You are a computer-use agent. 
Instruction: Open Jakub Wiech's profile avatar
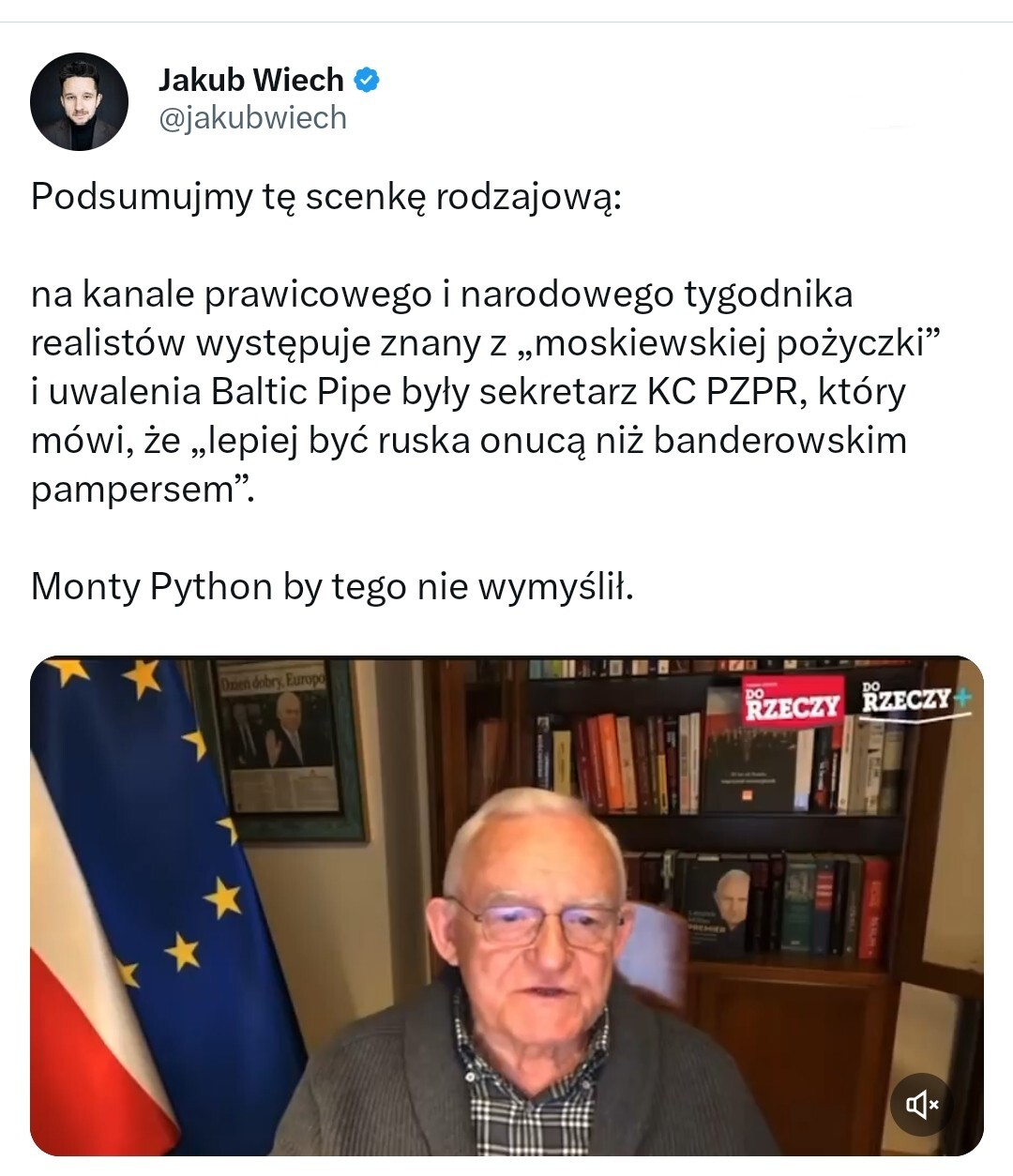point(79,101)
